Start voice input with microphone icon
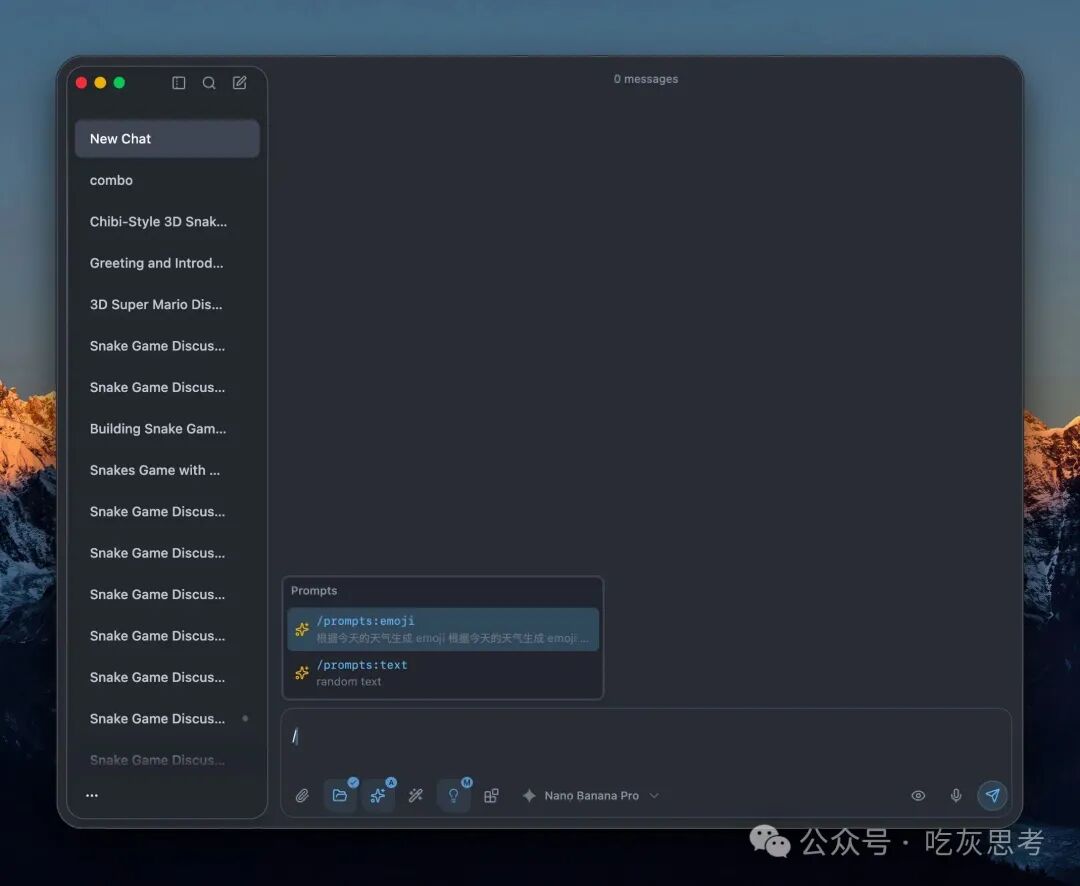The image size is (1080, 886). tap(956, 796)
